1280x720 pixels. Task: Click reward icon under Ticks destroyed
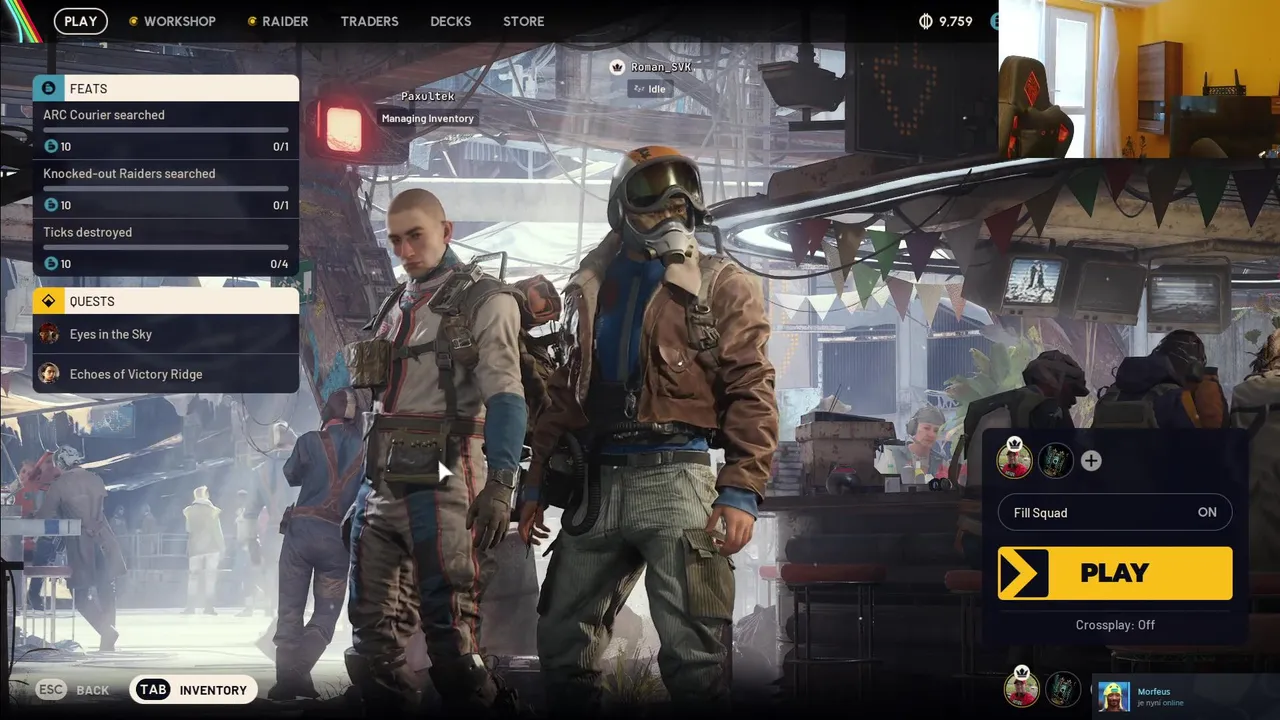pos(51,264)
